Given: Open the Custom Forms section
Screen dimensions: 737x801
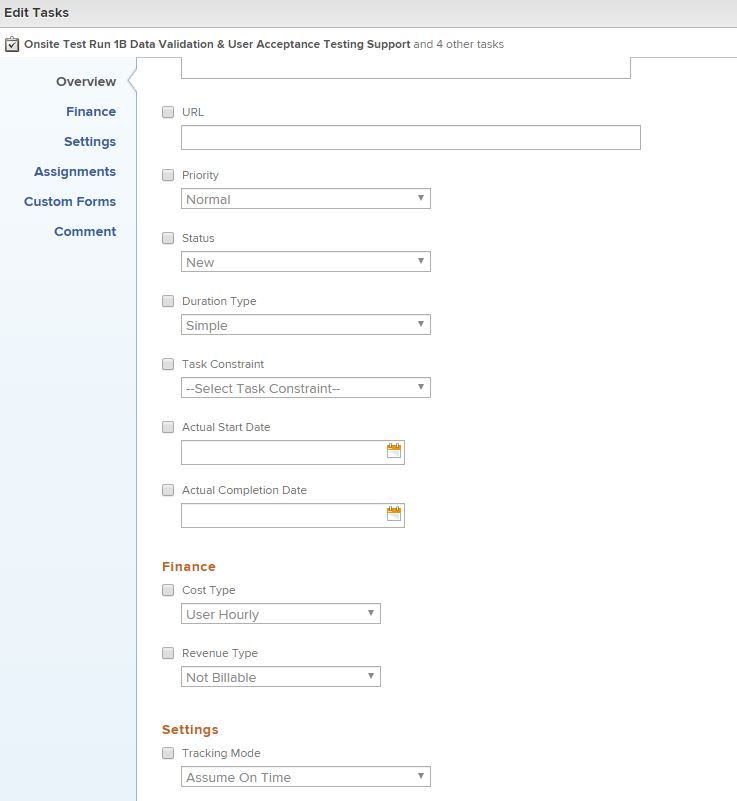Looking at the screenshot, I should [70, 202].
